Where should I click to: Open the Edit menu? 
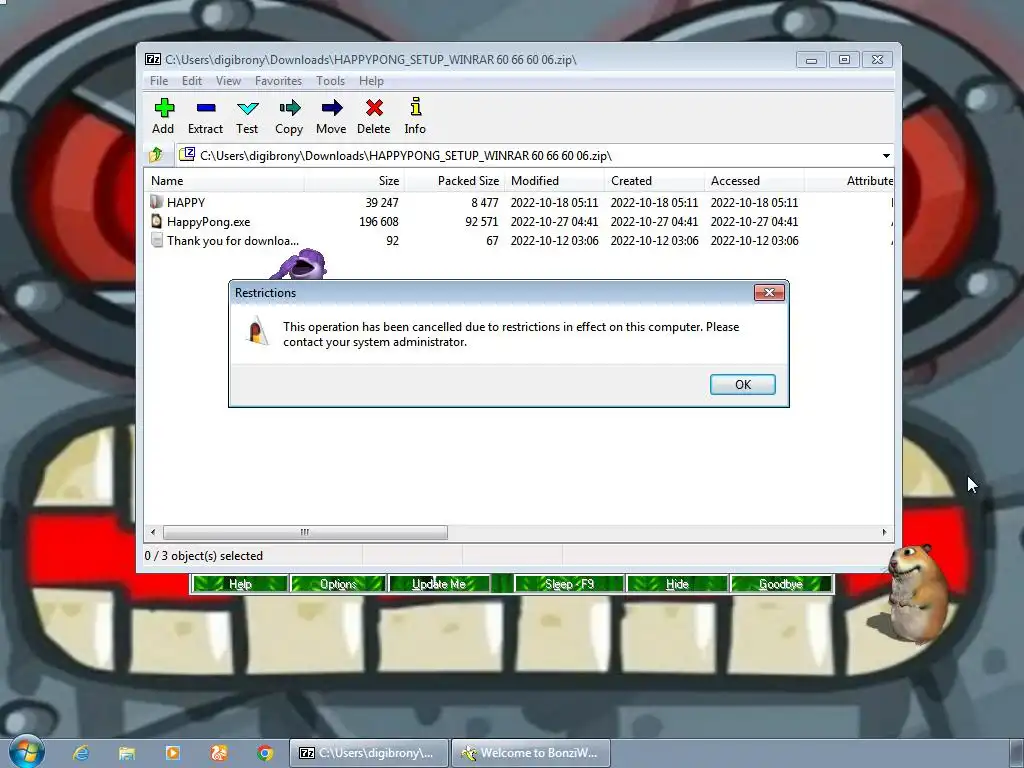pos(191,81)
